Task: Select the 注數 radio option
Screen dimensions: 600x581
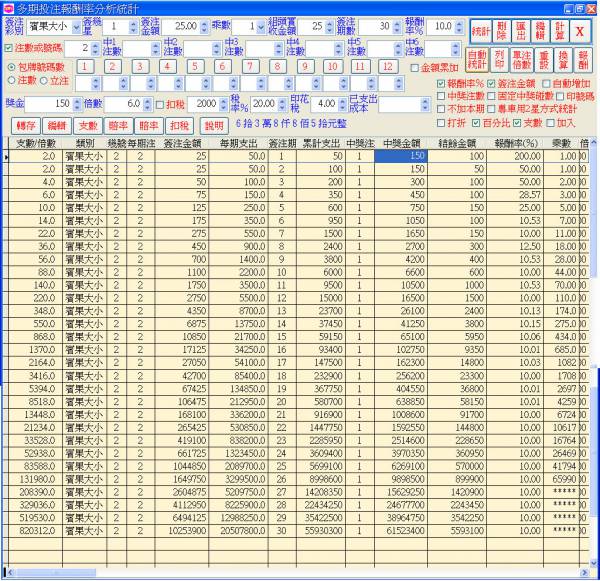Action: click(x=11, y=80)
